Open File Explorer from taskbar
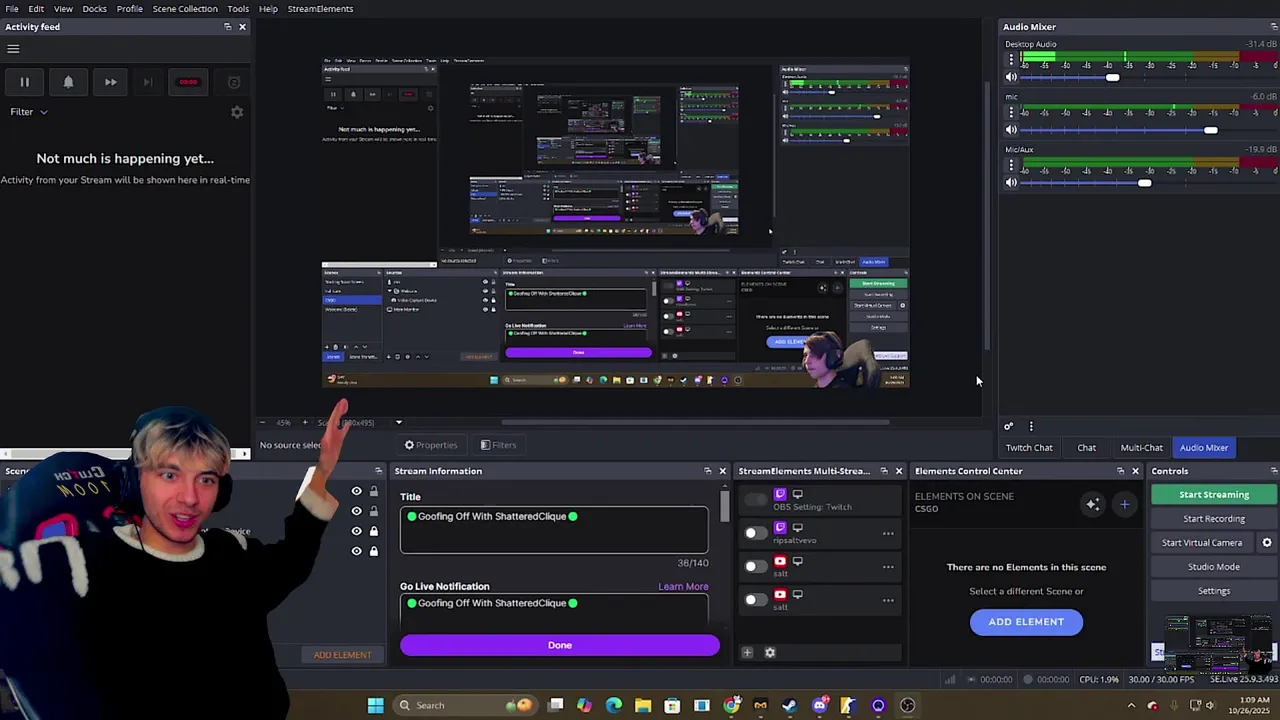1280x720 pixels. [643, 705]
